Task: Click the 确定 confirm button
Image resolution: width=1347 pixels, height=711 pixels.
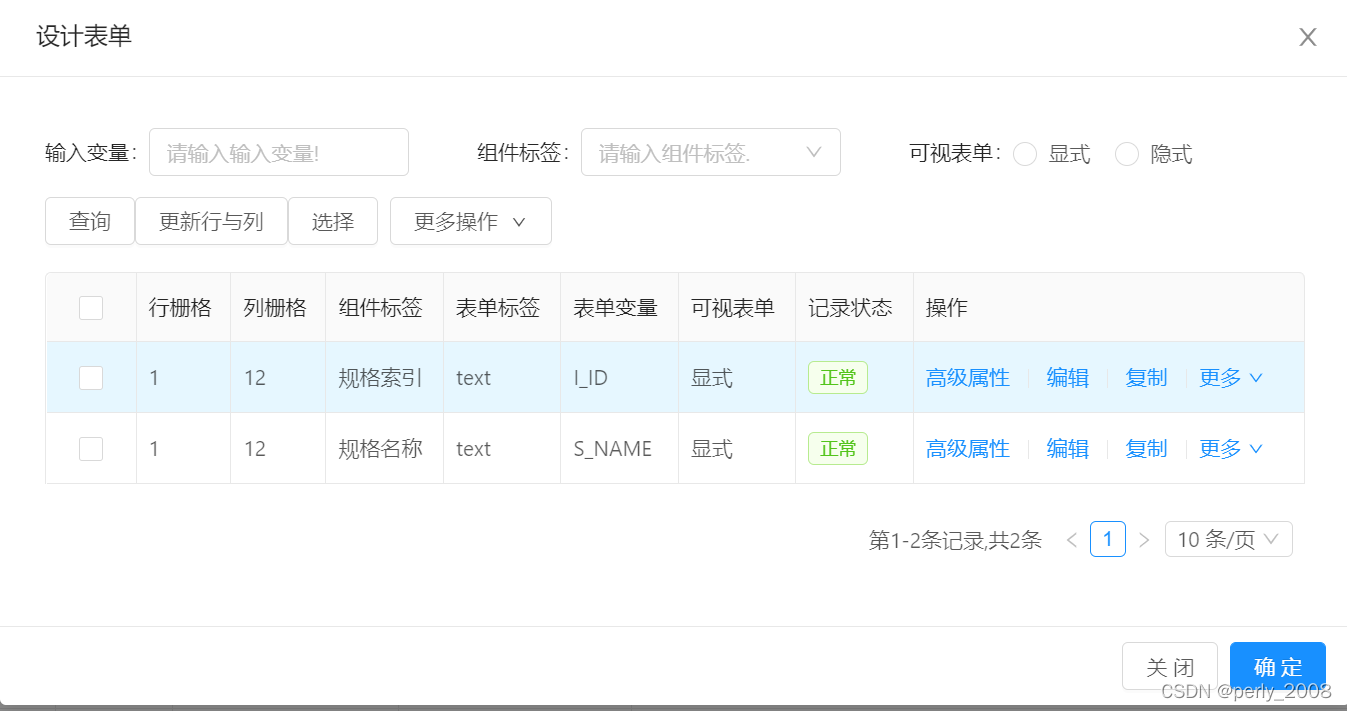Action: point(1278,666)
